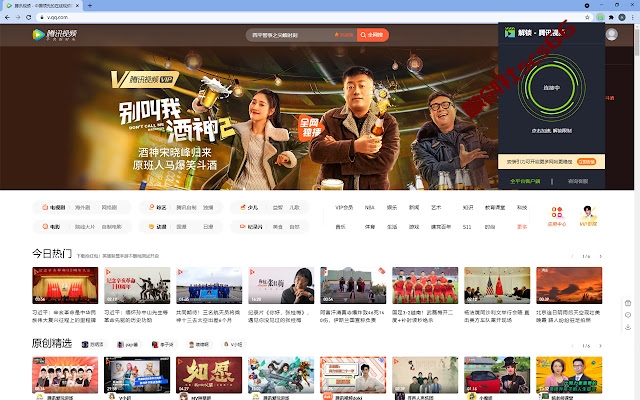Go to next page of 原创精选
Viewport: 640px width, 400px height.
[600, 346]
